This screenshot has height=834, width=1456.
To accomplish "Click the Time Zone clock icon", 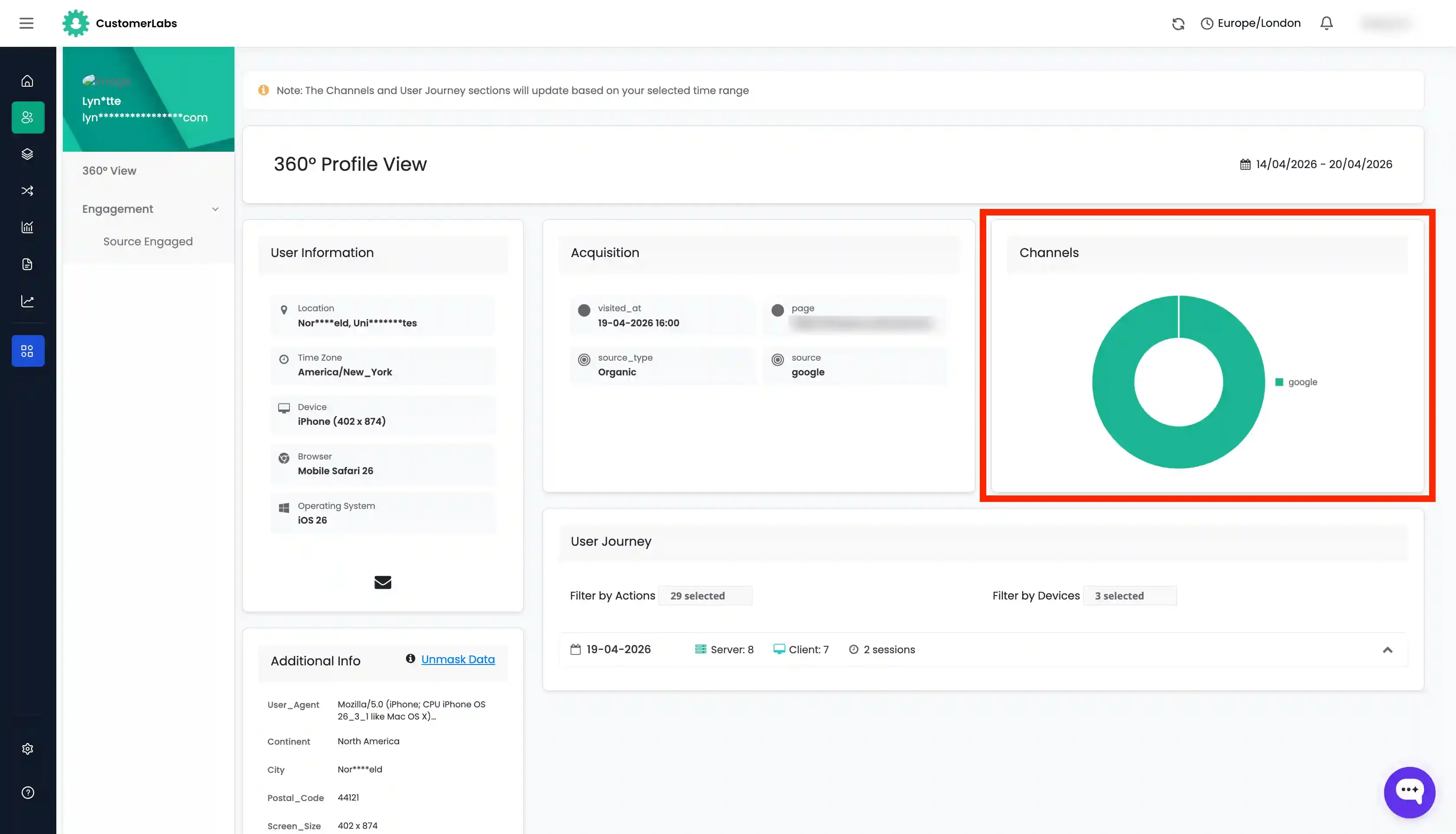I will pyautogui.click(x=283, y=359).
